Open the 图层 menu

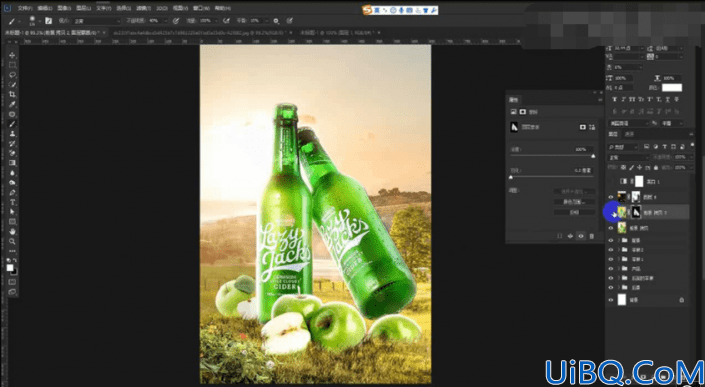(84, 8)
